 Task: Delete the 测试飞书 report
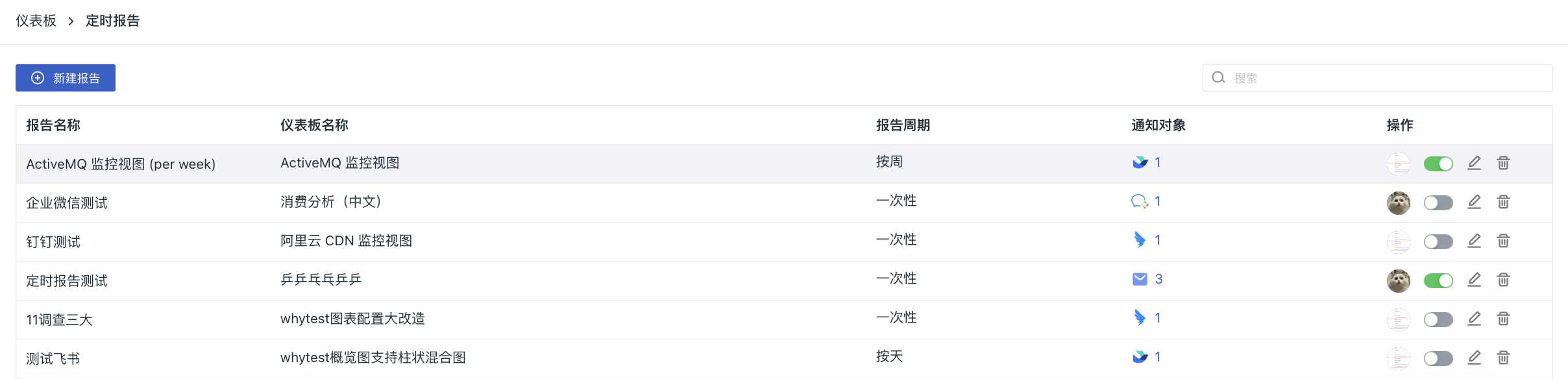click(1503, 358)
